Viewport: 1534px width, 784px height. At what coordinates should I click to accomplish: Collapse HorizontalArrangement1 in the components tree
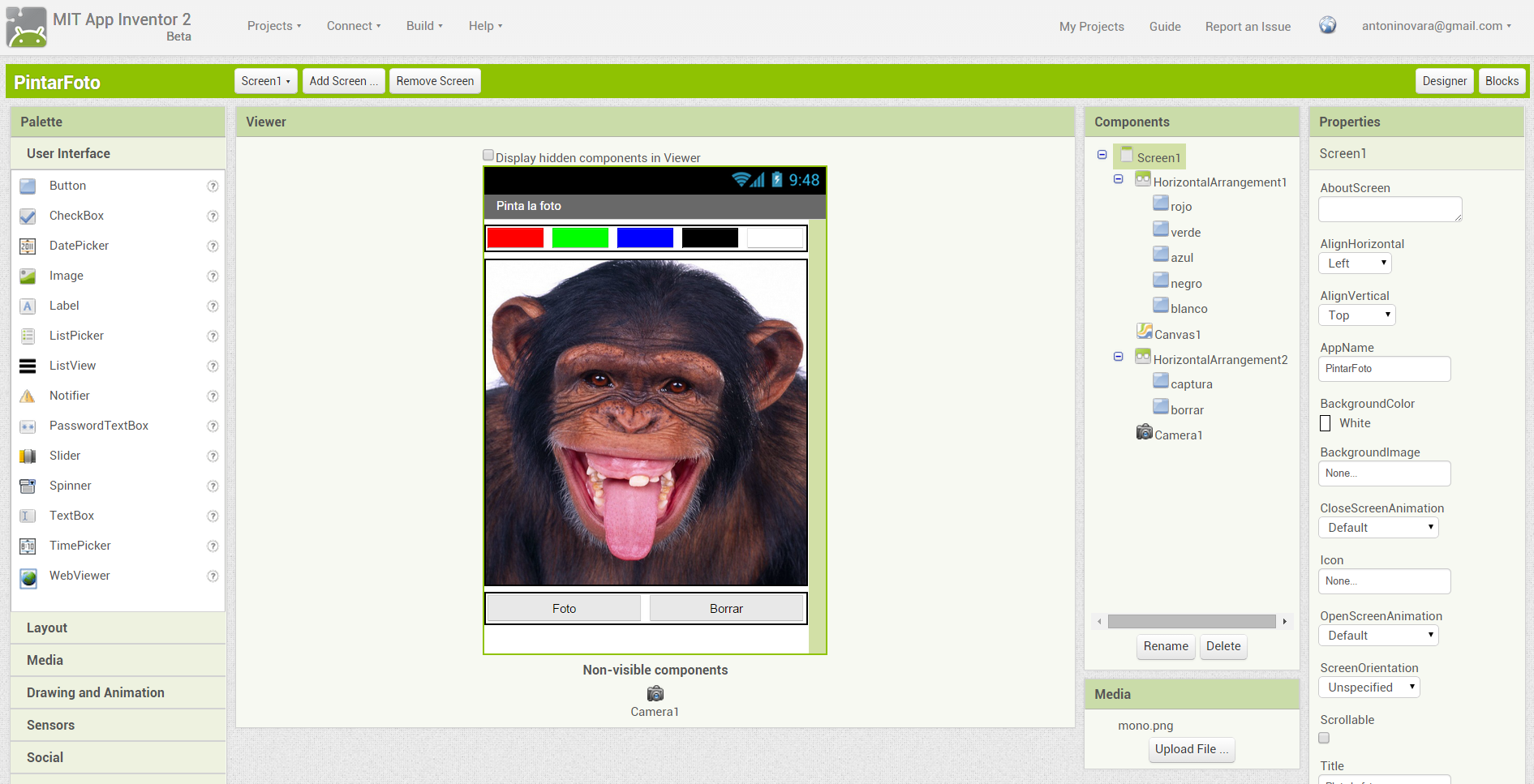coord(1119,178)
